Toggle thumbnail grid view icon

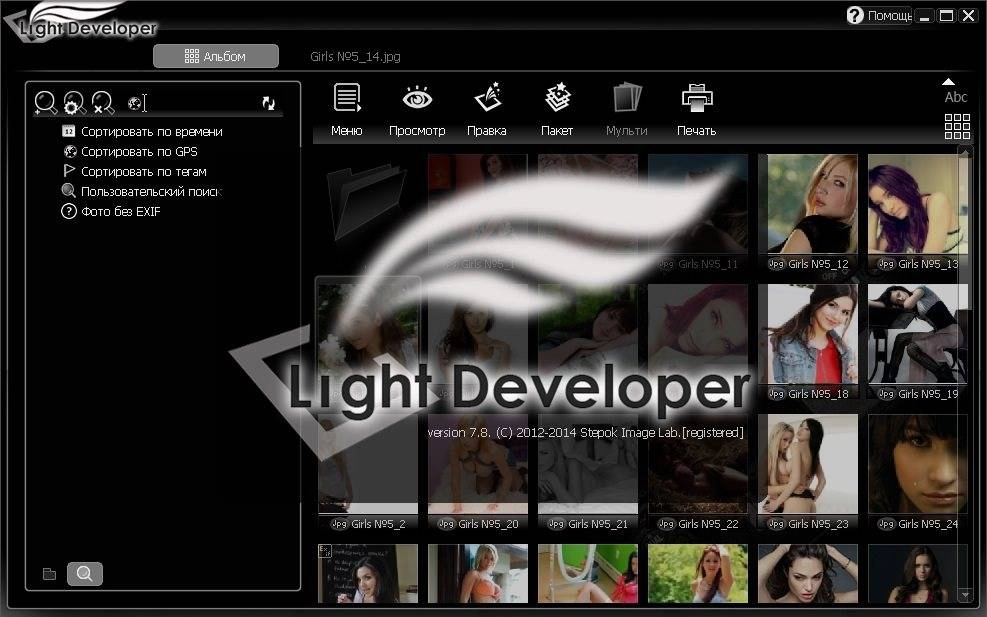click(957, 127)
